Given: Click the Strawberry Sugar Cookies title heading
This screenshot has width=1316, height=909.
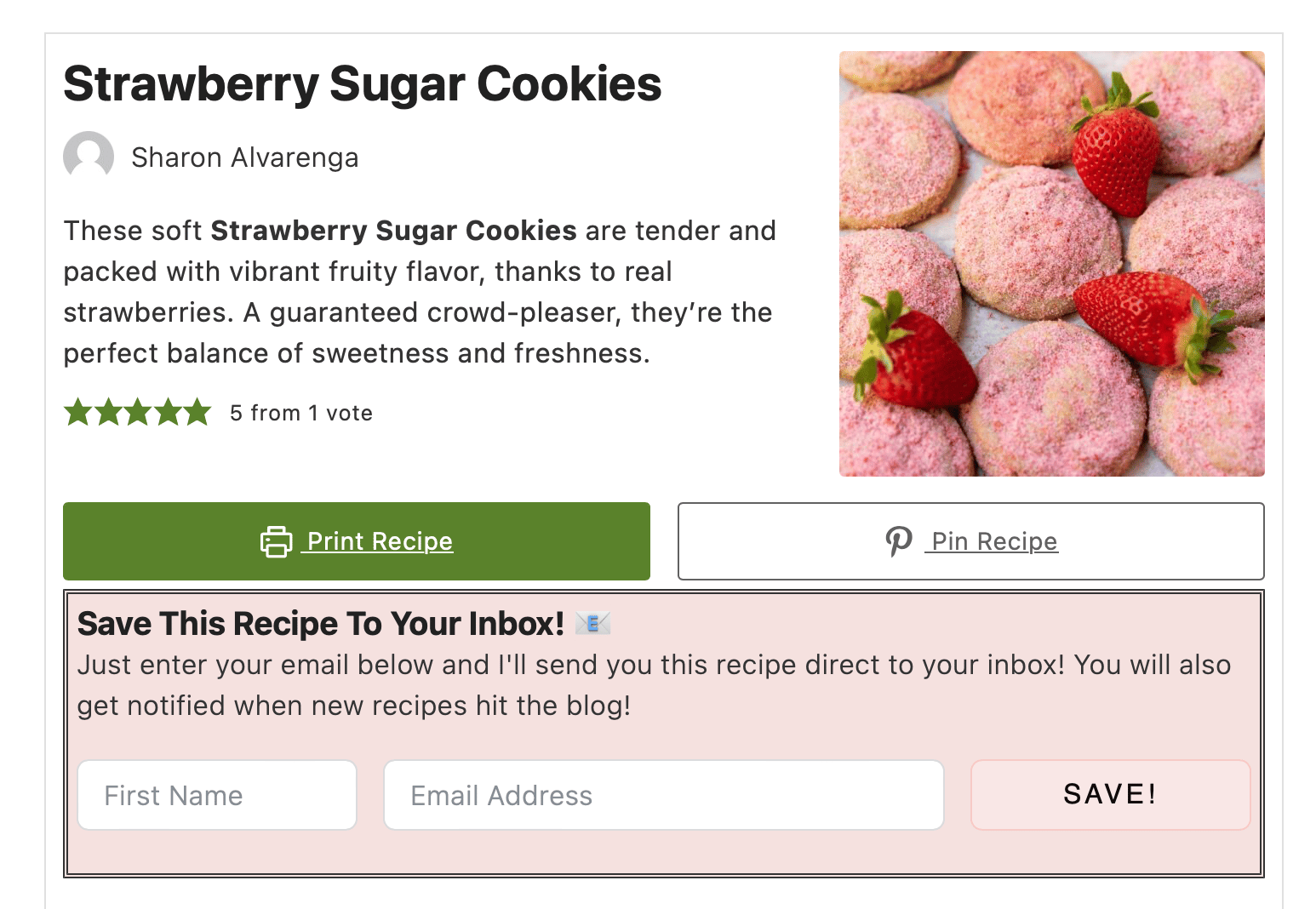Looking at the screenshot, I should [x=363, y=84].
